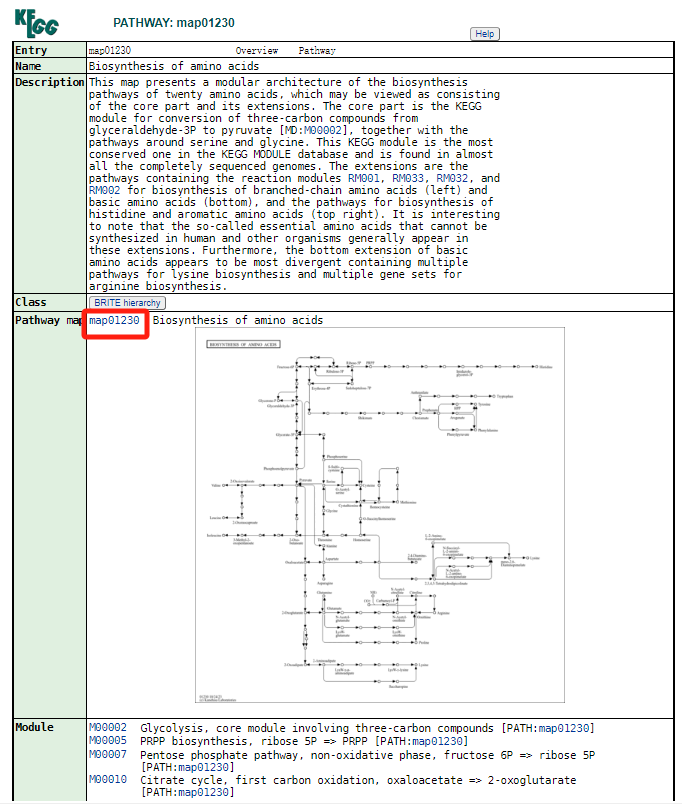Click the 'PATHWAY: map01230' page title

[x=174, y=23]
